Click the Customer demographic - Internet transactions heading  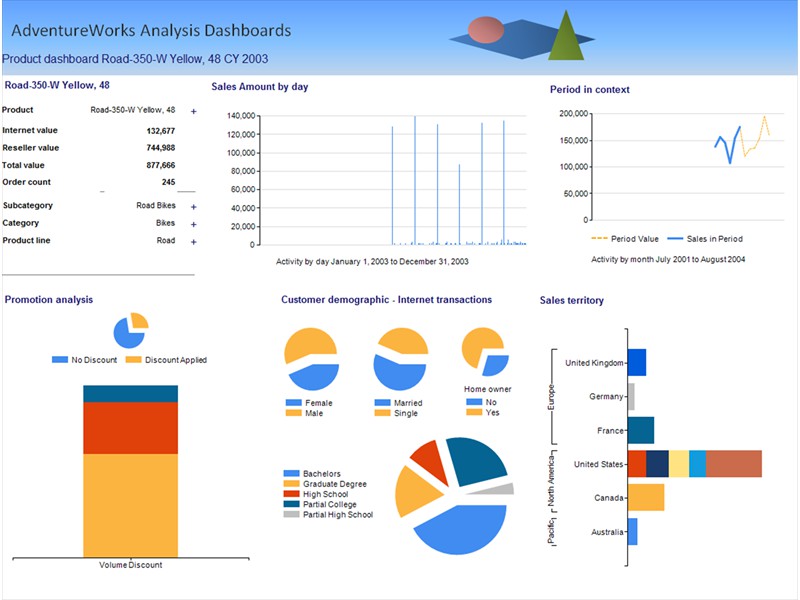(x=386, y=299)
